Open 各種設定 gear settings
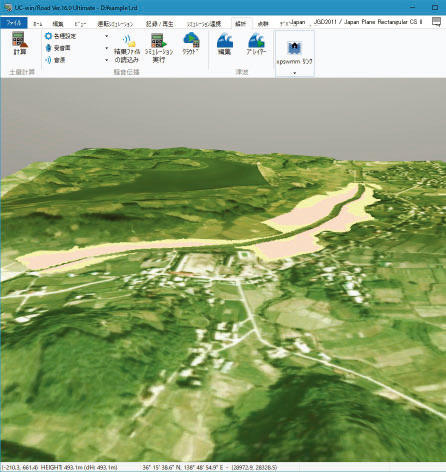The image size is (446, 472). point(60,36)
